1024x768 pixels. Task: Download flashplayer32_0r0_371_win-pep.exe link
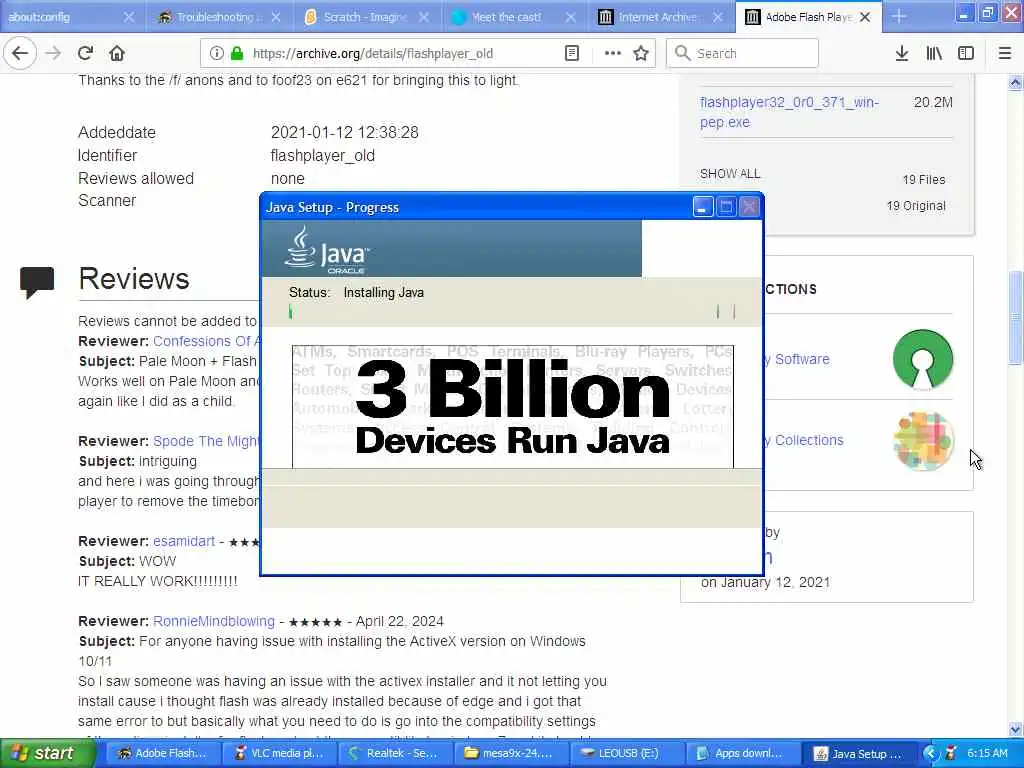click(x=790, y=112)
